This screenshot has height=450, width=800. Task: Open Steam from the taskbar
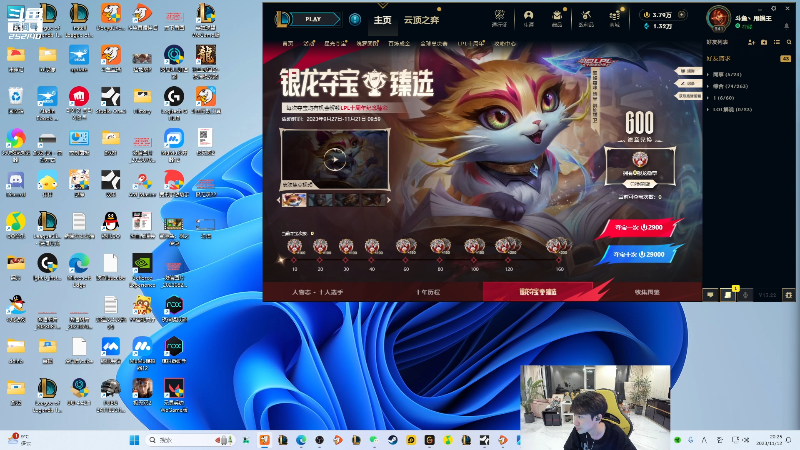[393, 440]
